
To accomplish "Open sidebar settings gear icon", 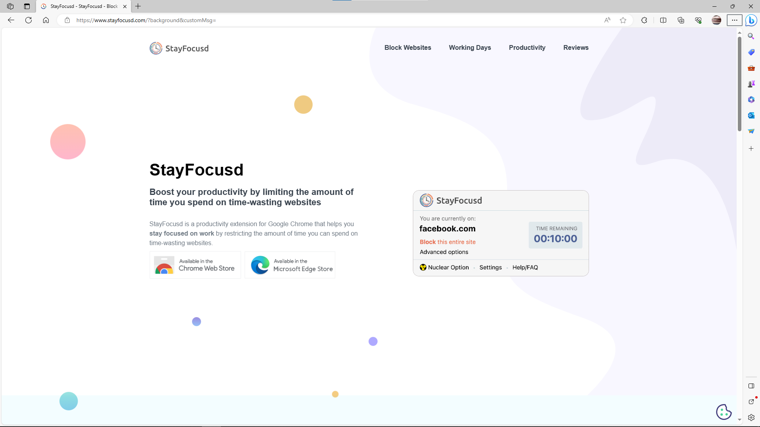I will point(751,417).
